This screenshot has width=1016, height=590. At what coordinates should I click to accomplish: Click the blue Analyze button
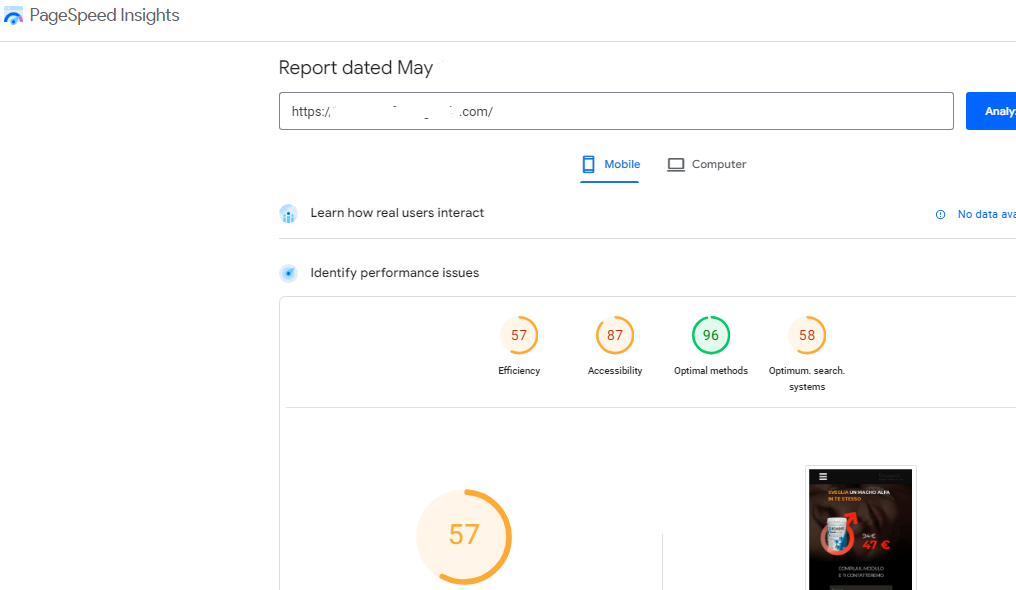[x=991, y=111]
